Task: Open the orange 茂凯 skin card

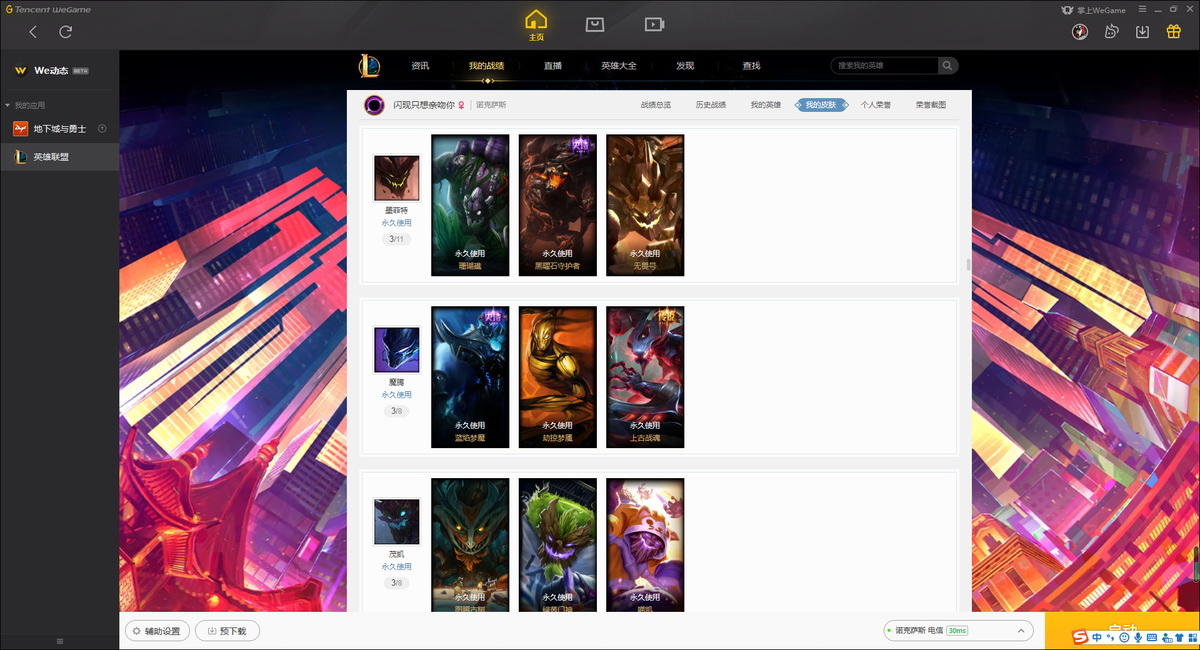Action: (645, 545)
